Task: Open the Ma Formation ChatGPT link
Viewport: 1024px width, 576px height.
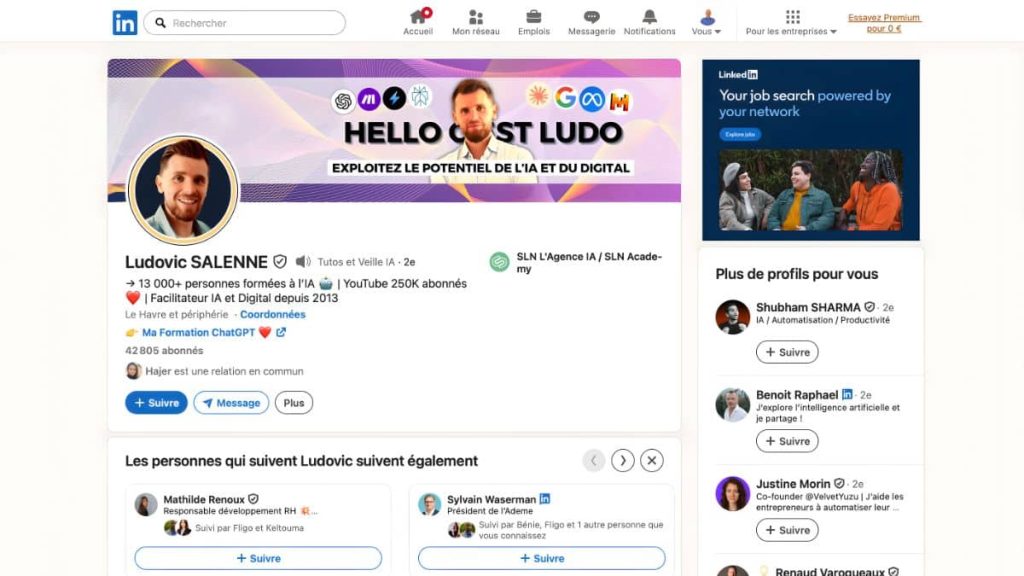Action: coord(199,332)
